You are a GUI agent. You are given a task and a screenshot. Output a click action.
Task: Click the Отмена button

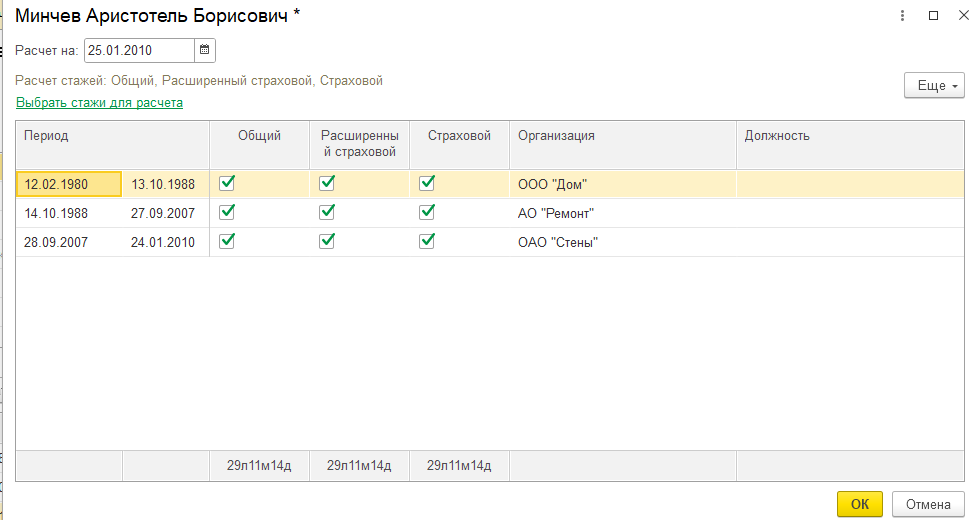click(927, 504)
